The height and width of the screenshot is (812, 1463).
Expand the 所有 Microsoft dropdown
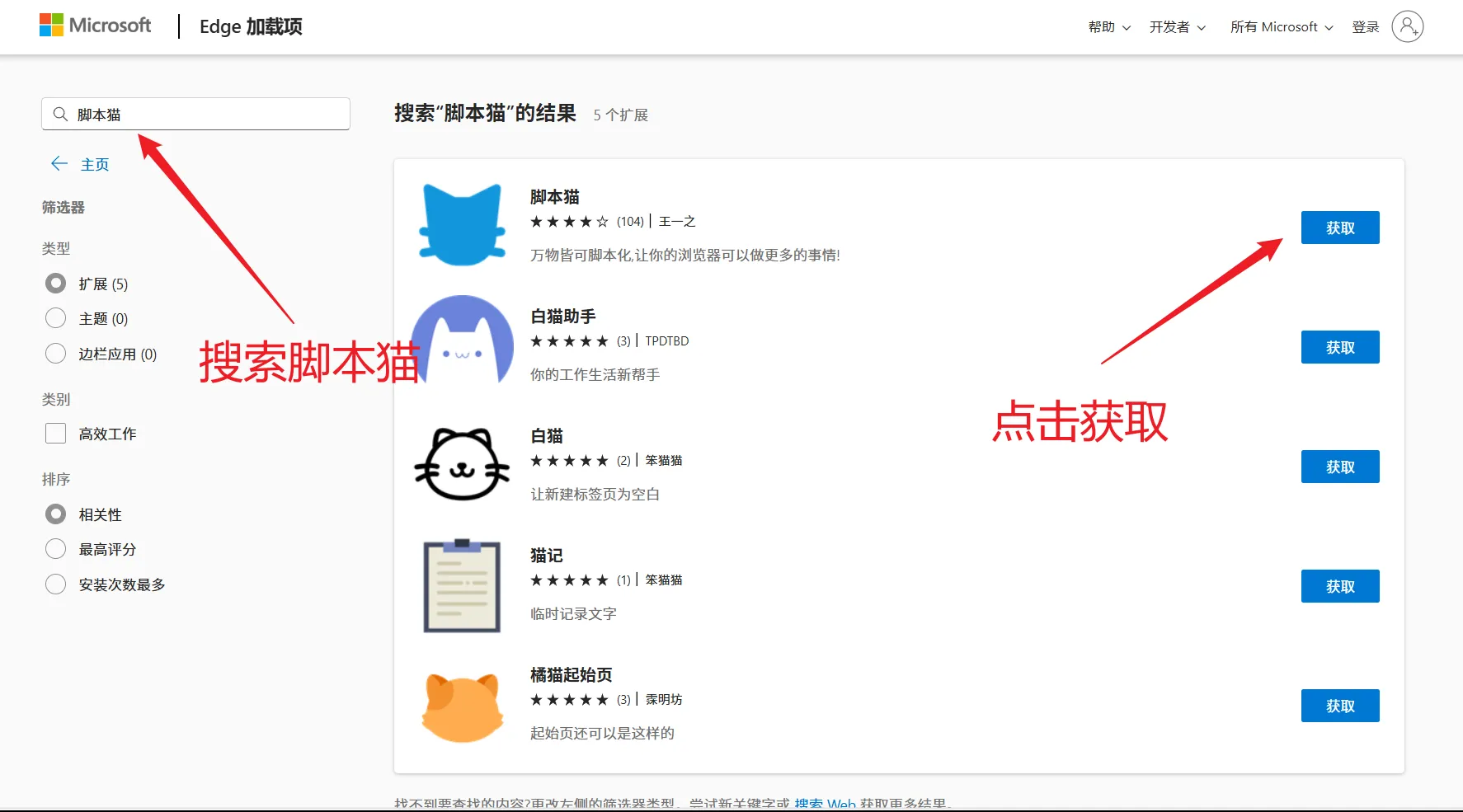click(x=1282, y=27)
